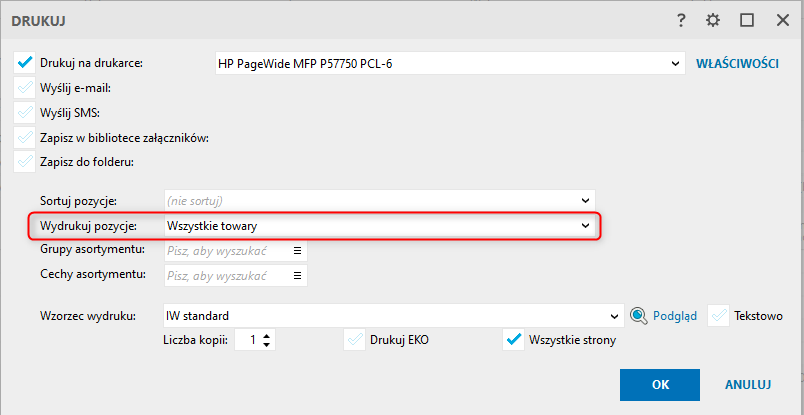Expand Wydrukuj pozycje Wszystkie towary dropdown
Image resolution: width=804 pixels, height=415 pixels.
(380, 226)
